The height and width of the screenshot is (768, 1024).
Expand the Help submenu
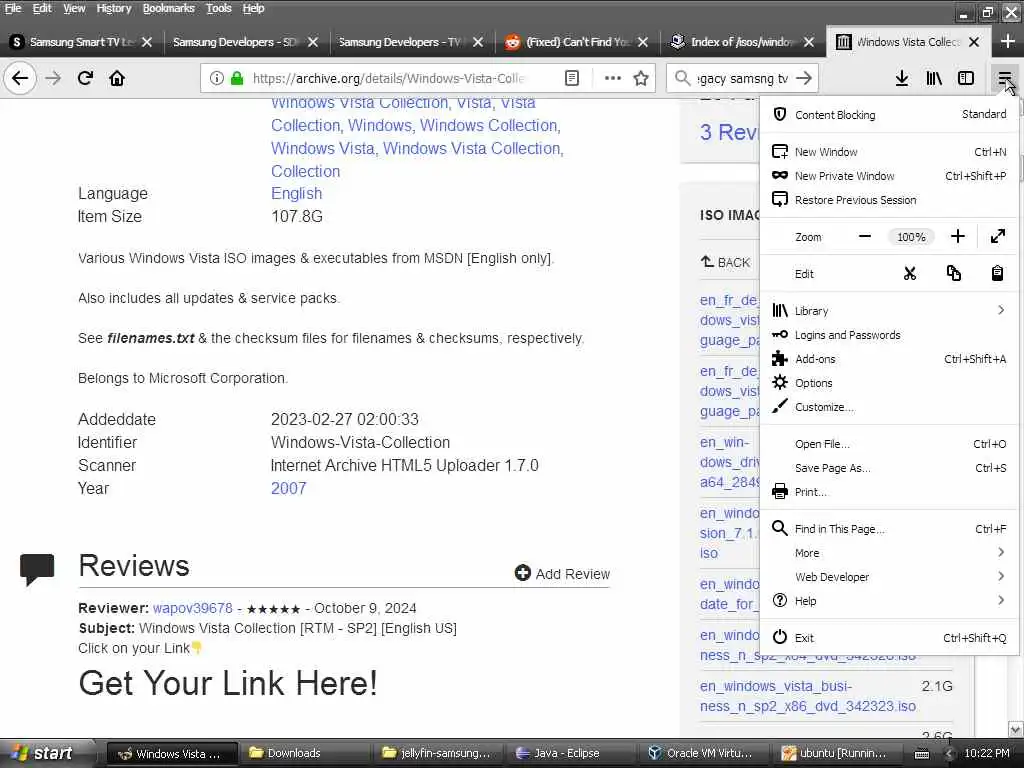click(889, 601)
